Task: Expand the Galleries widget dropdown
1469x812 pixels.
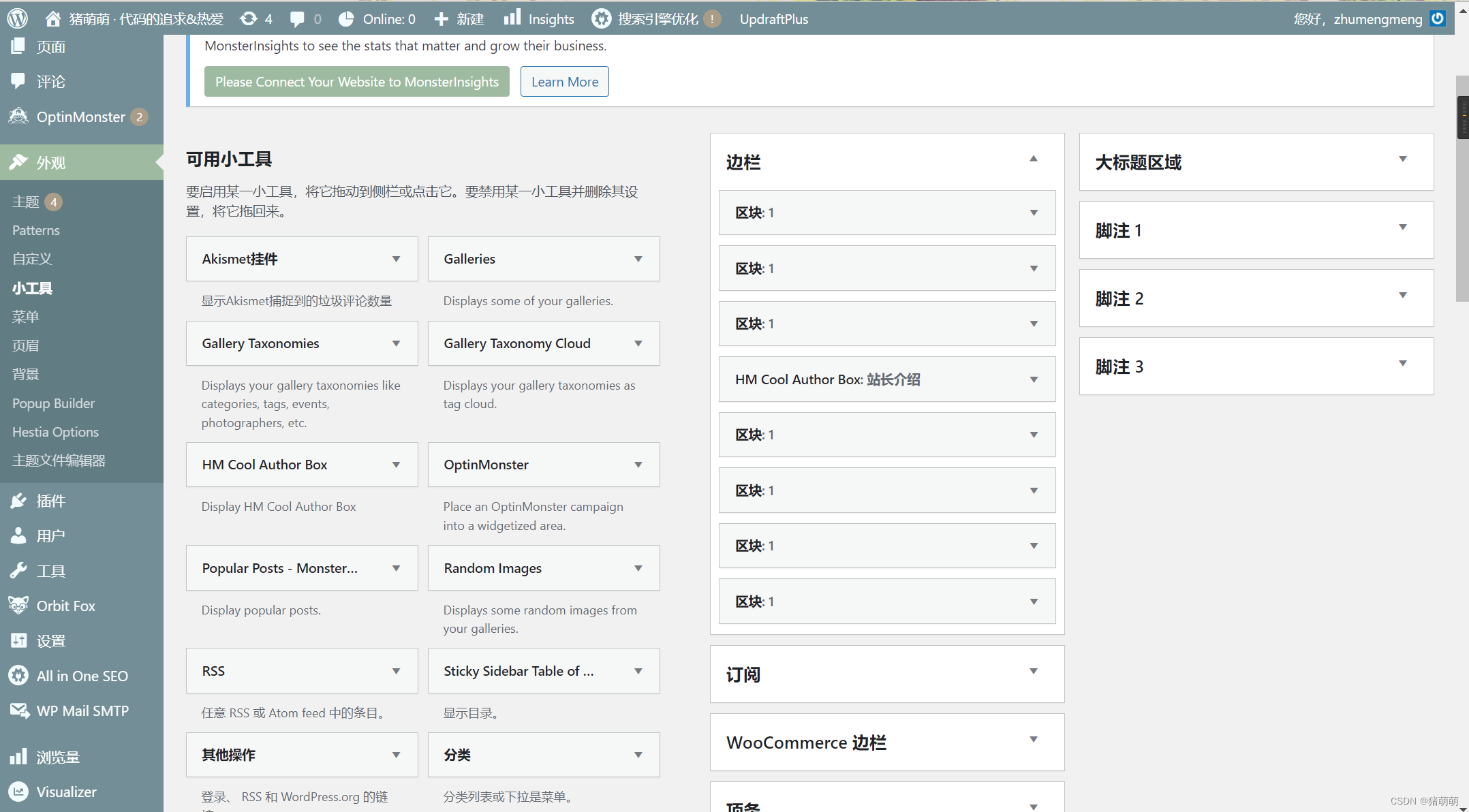Action: click(x=638, y=258)
